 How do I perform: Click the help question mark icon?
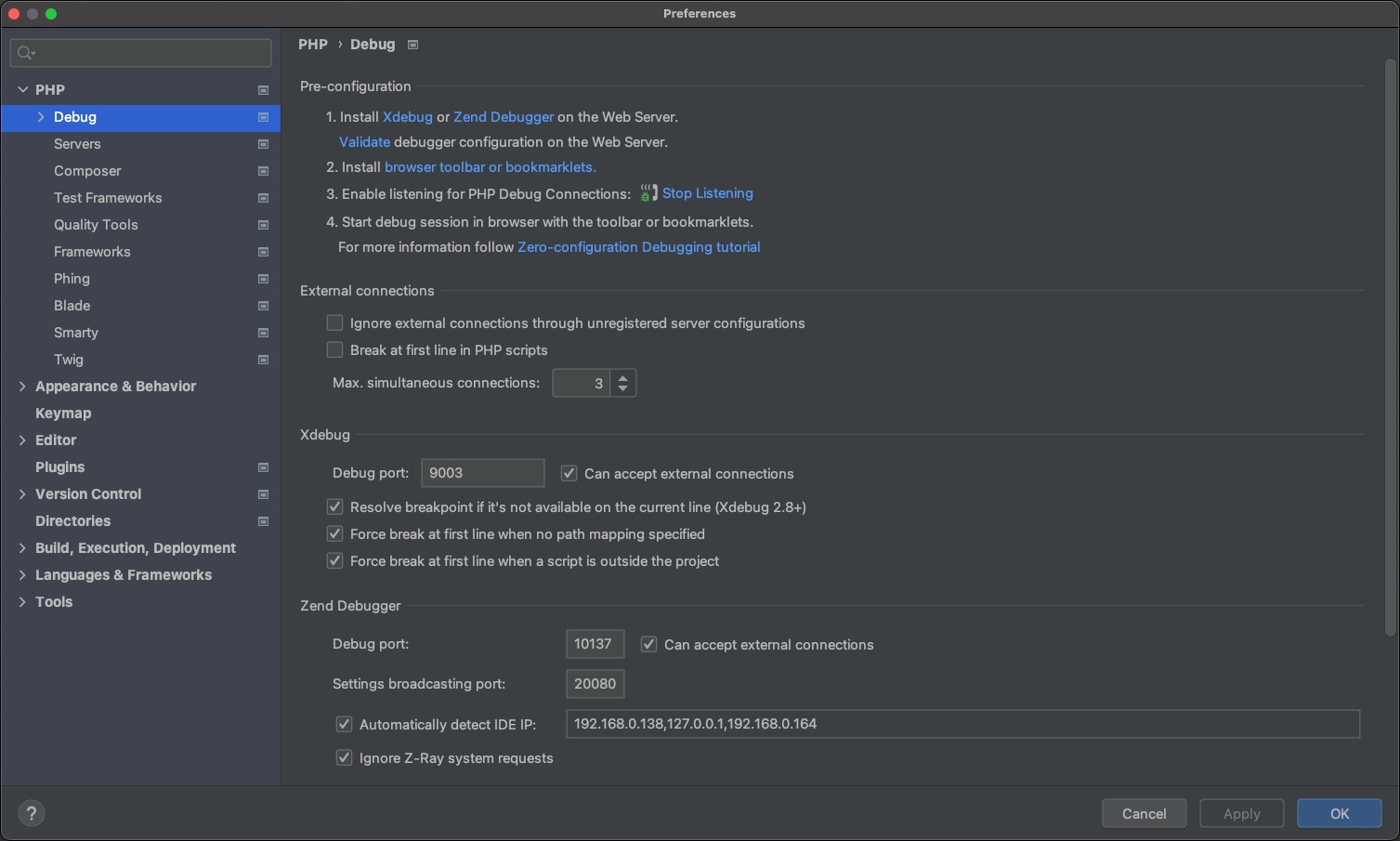(32, 813)
